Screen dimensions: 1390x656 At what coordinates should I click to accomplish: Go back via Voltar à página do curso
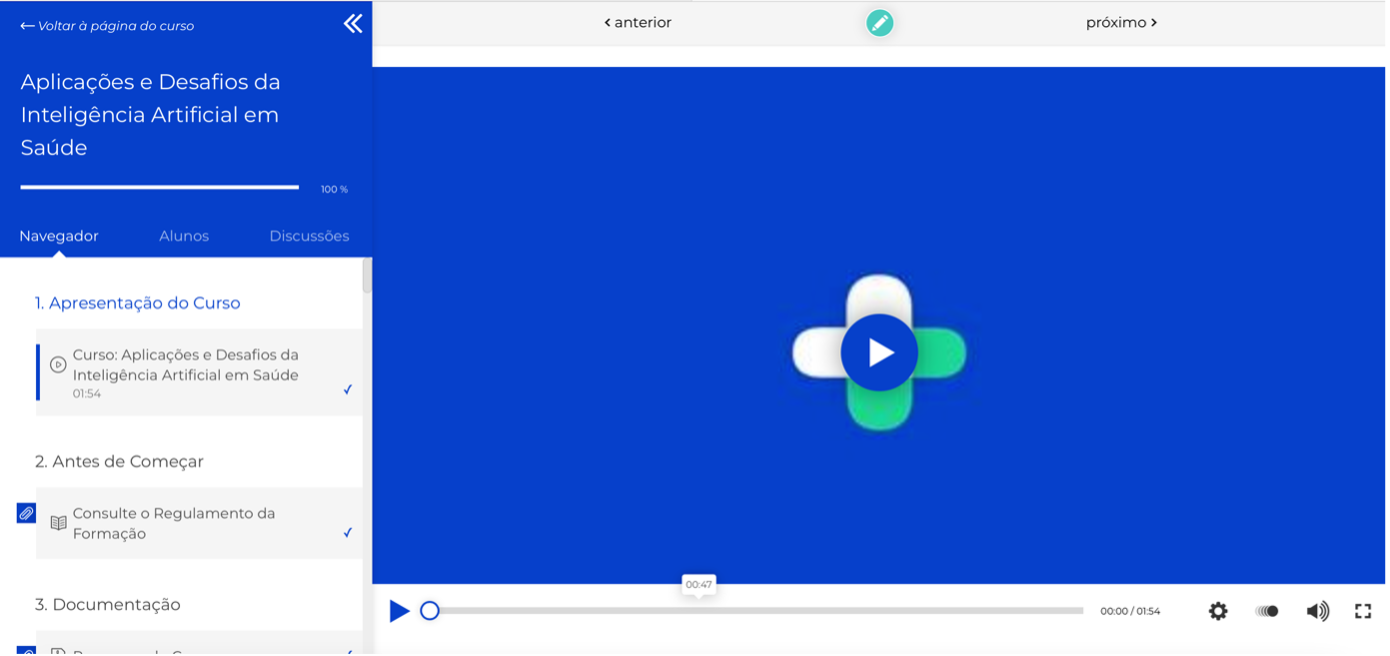coord(107,26)
